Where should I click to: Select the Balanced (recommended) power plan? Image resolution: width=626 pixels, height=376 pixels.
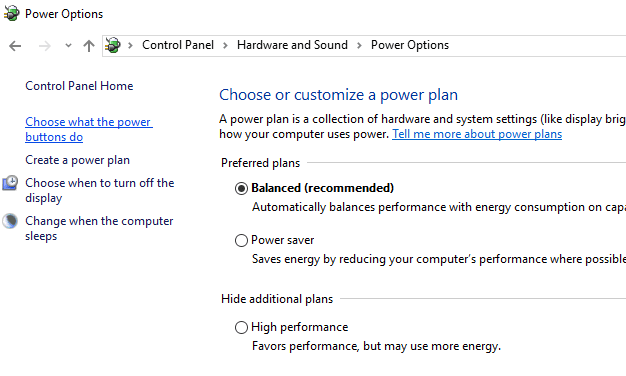(x=241, y=188)
